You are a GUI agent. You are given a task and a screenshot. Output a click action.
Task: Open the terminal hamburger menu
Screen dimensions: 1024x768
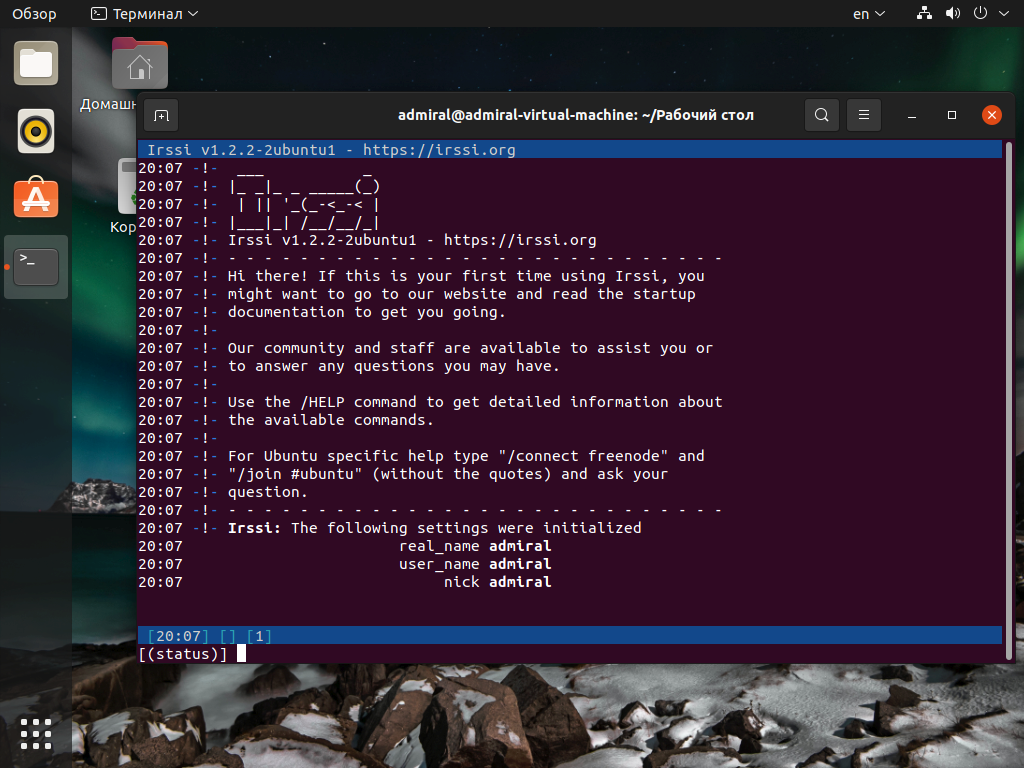(x=863, y=115)
